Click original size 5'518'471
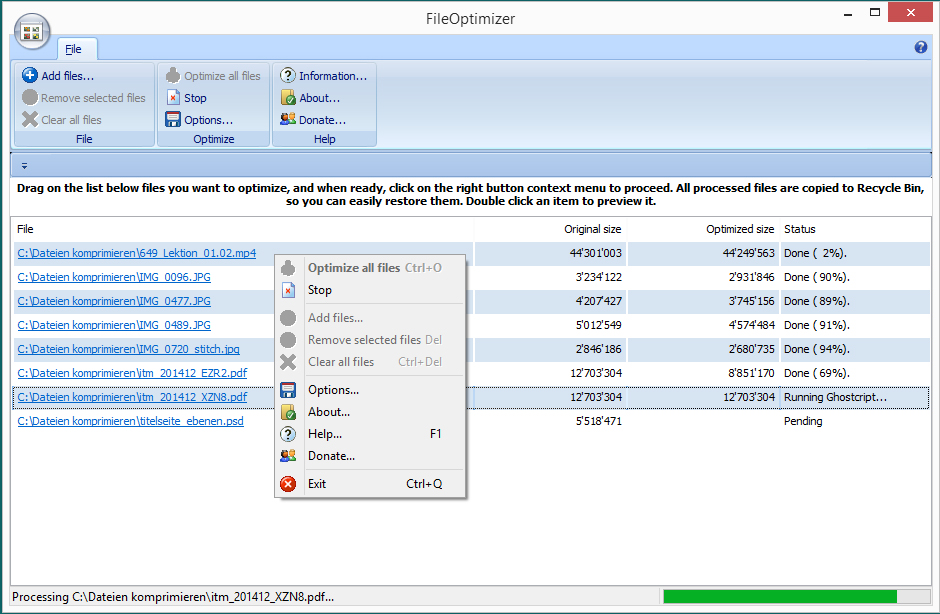This screenshot has width=940, height=614. pos(598,421)
